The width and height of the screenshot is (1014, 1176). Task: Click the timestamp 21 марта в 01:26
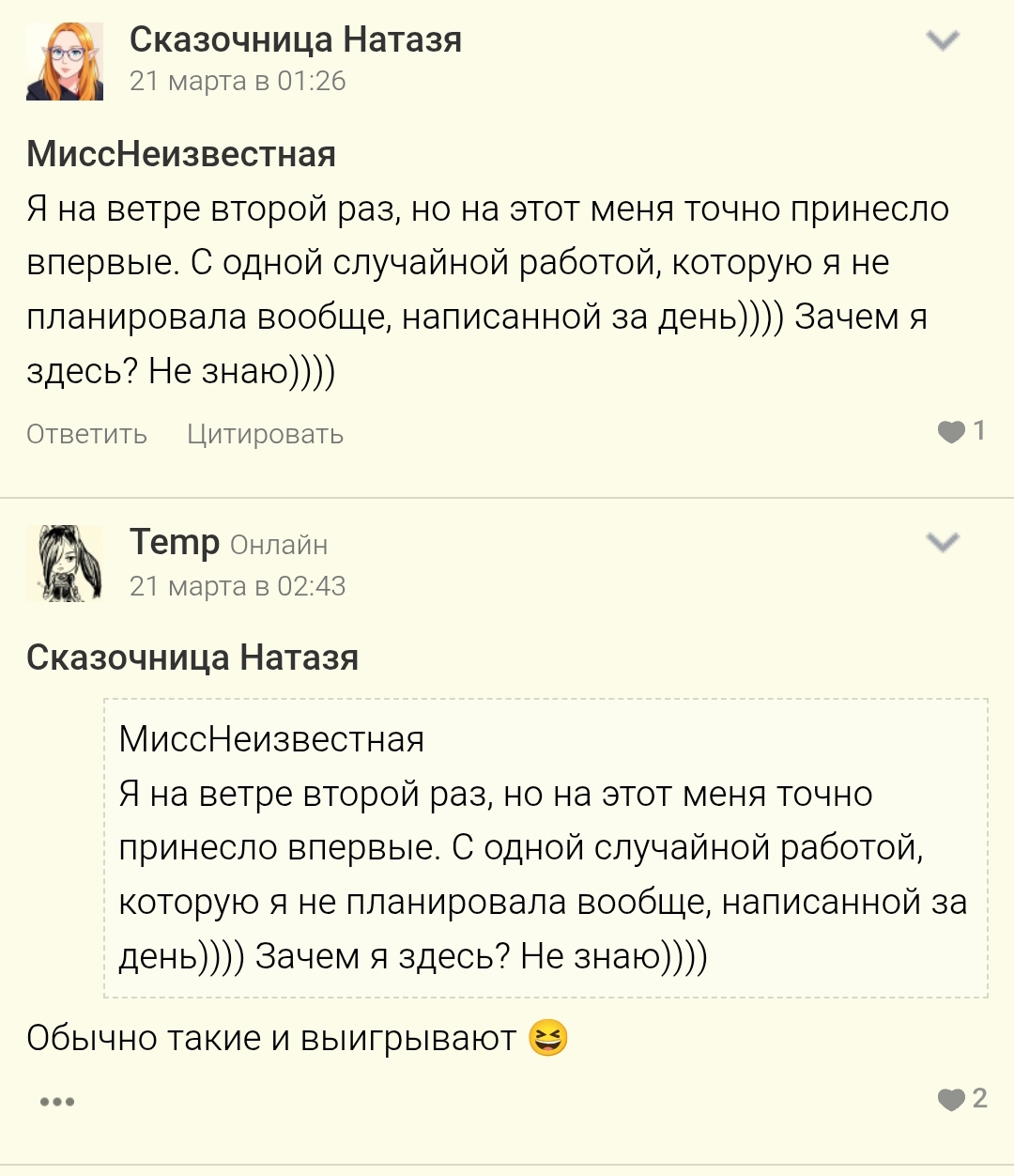(x=238, y=82)
